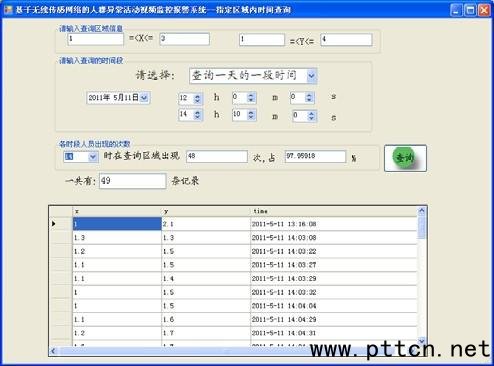
Task: Click the X lower bound input field
Action: (96, 39)
